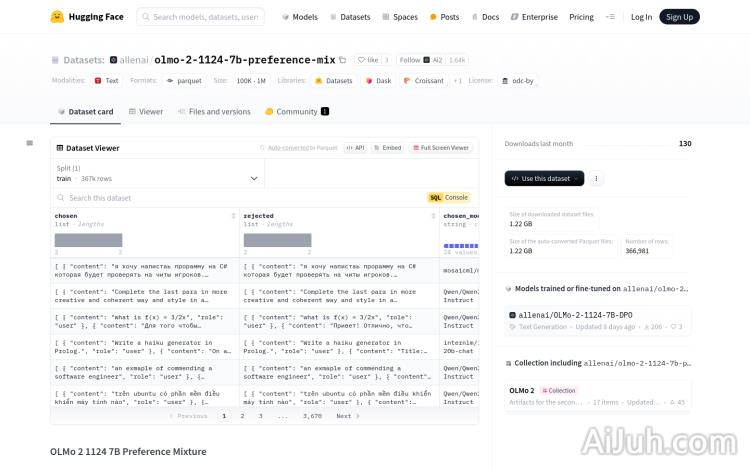
Task: Go to page 1 of the viewer
Action: [x=224, y=416]
